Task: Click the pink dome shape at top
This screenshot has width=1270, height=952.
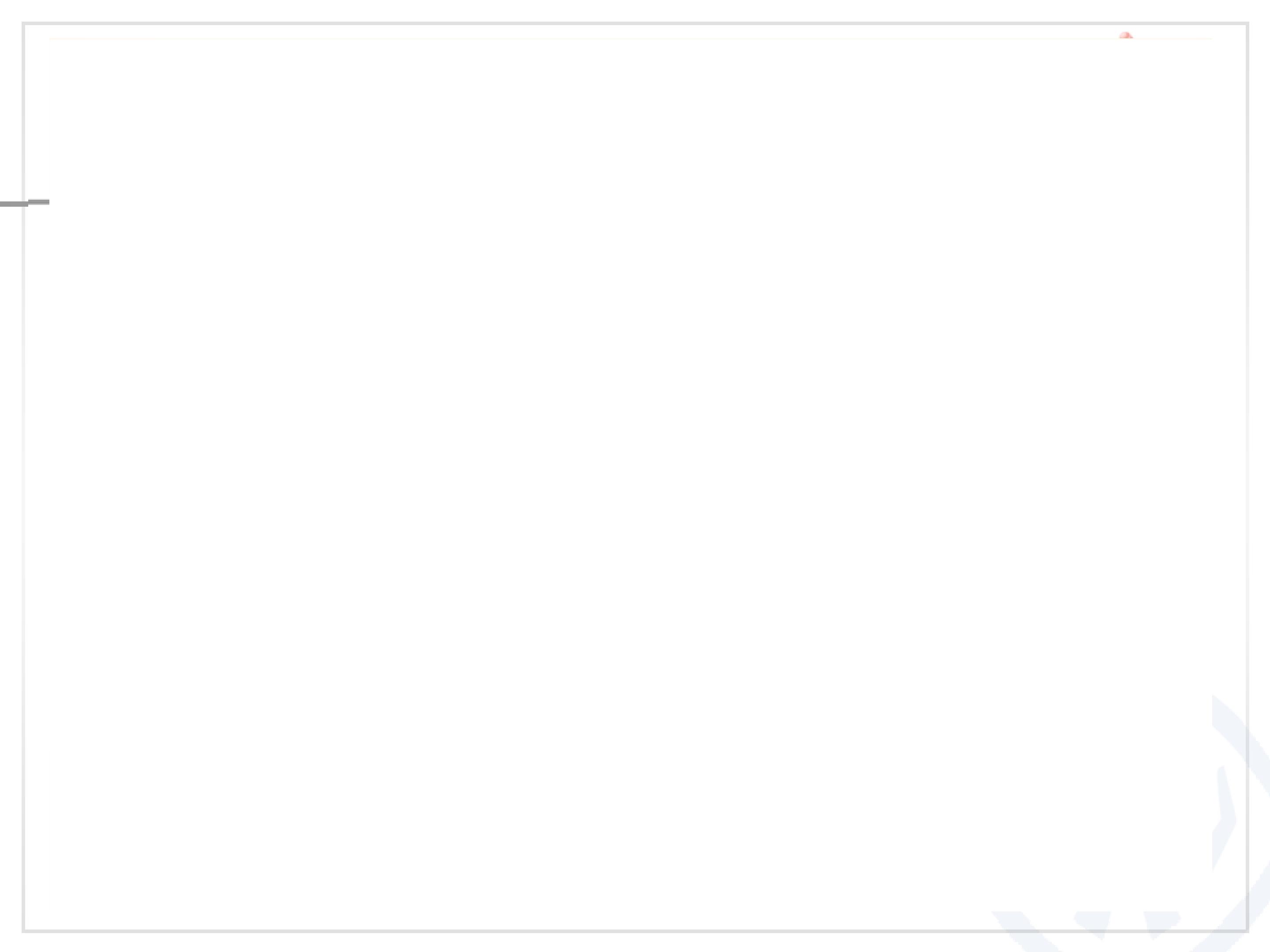Action: click(x=1125, y=36)
